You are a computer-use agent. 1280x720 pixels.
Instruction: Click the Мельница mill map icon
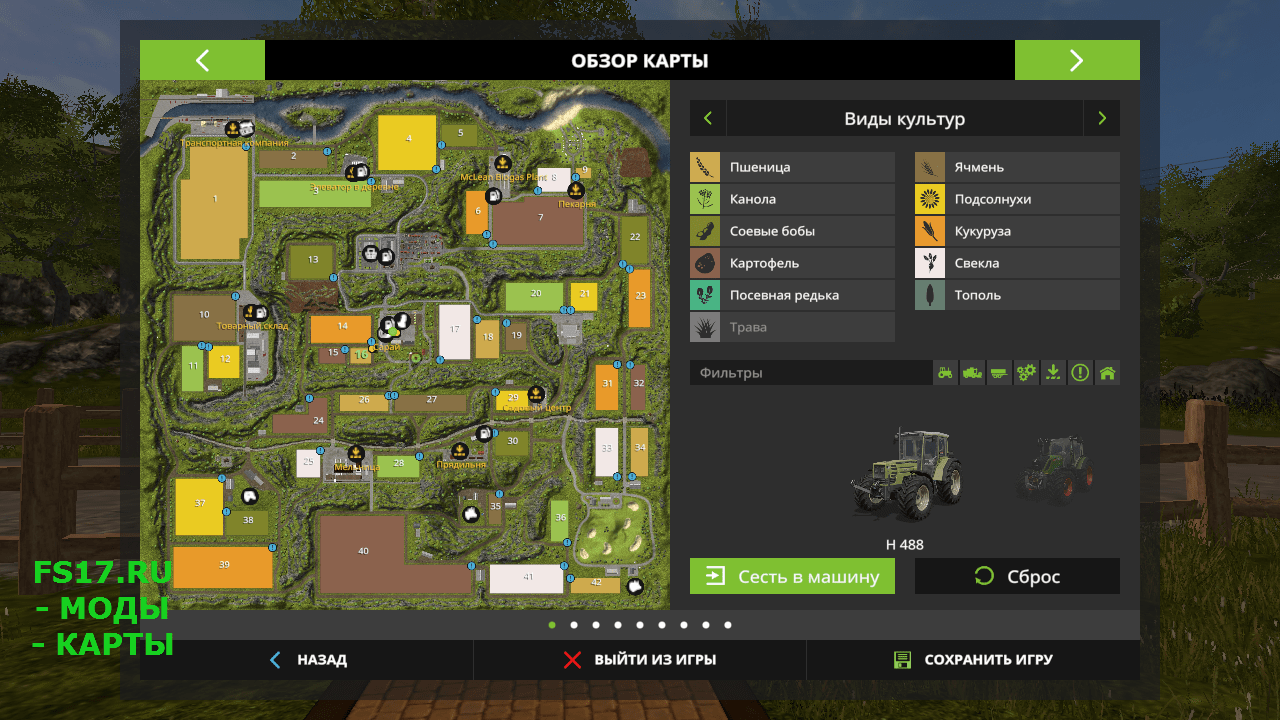[x=355, y=453]
